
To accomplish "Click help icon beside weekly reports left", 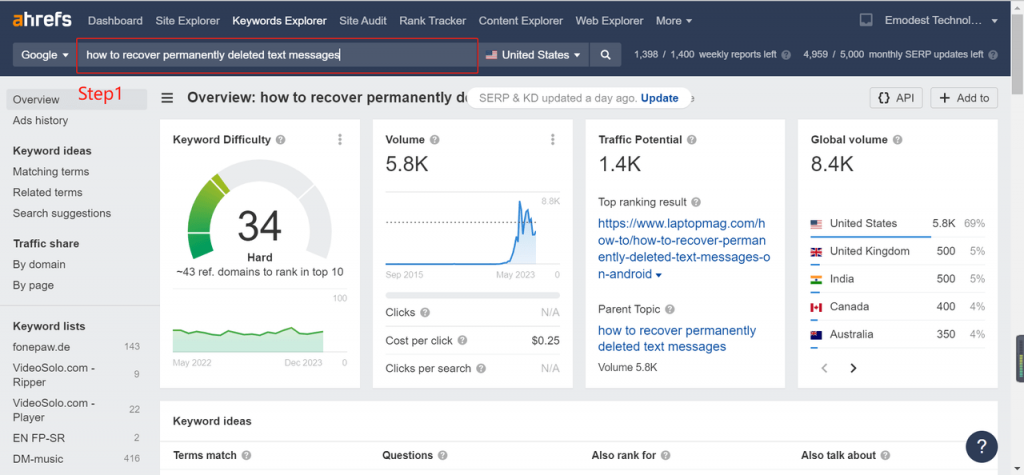I will (x=786, y=56).
